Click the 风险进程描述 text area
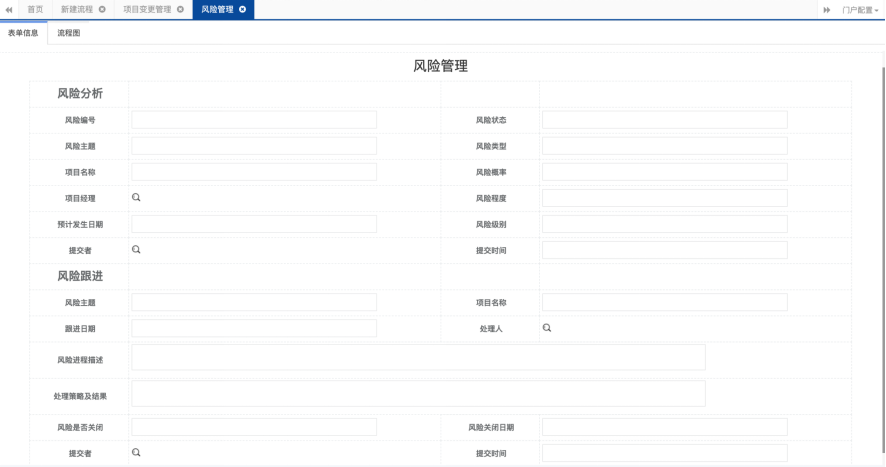886x467 pixels. [418, 357]
